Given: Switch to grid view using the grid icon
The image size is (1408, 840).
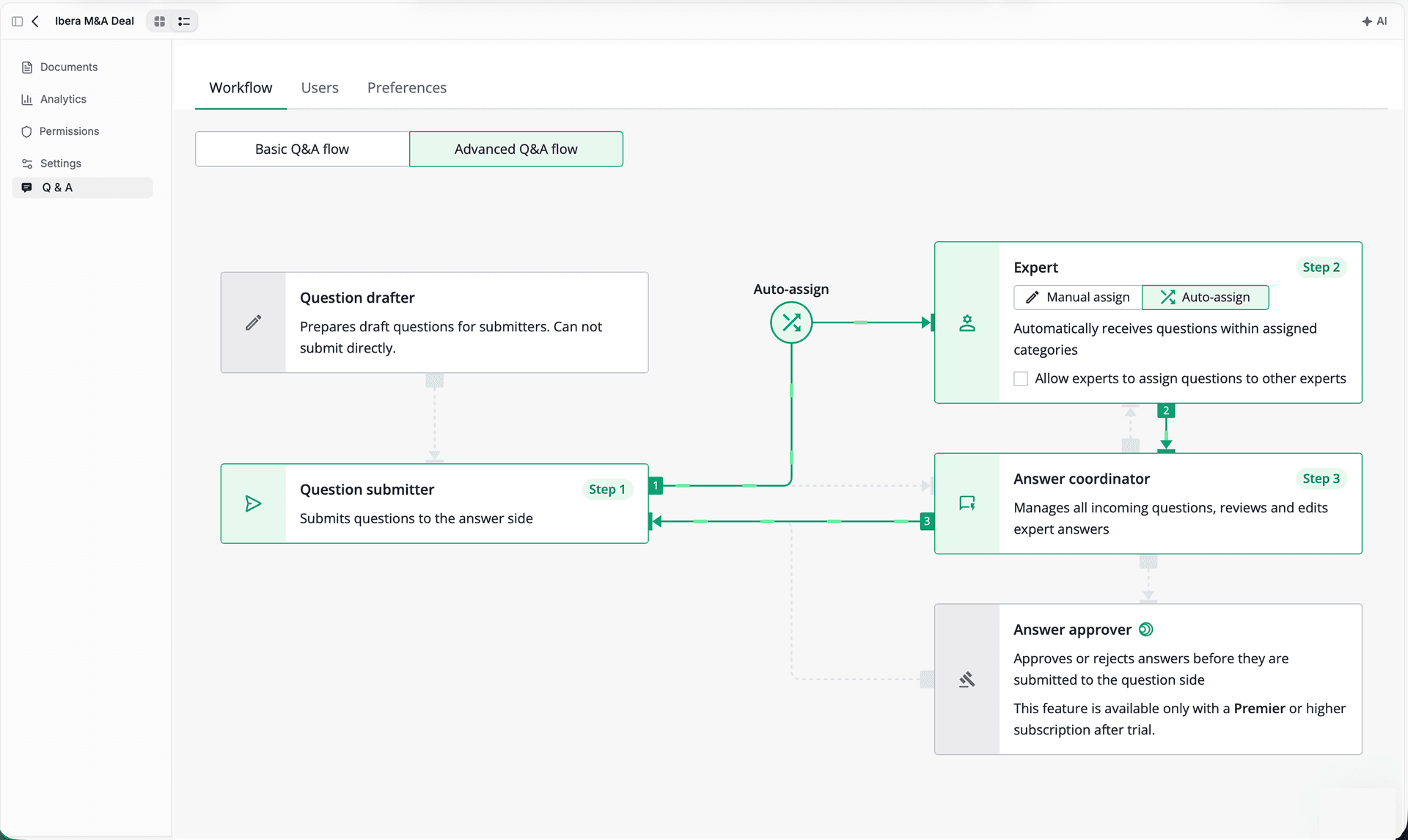Looking at the screenshot, I should point(159,21).
